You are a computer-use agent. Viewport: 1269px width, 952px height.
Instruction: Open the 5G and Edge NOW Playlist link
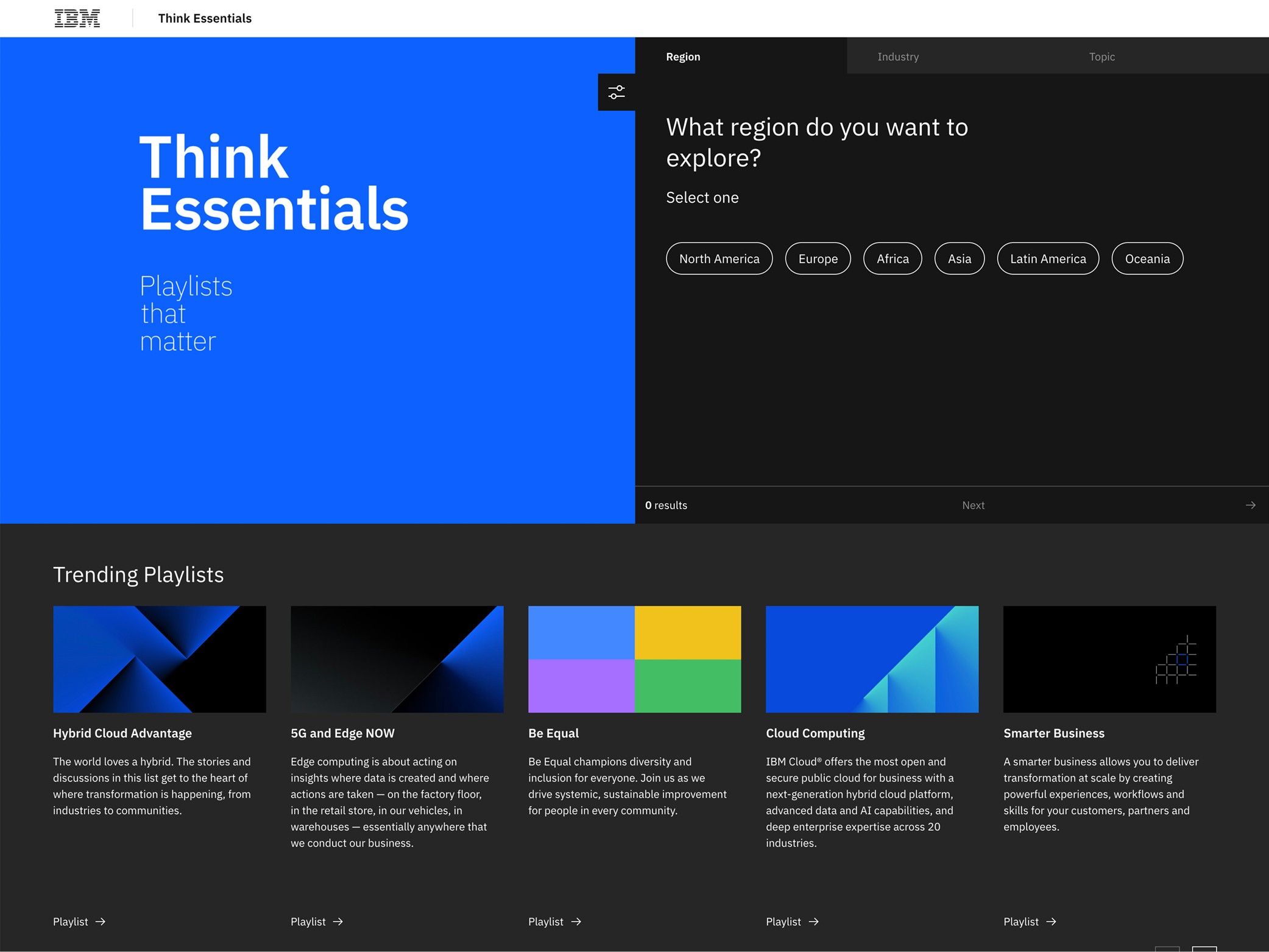pos(317,922)
